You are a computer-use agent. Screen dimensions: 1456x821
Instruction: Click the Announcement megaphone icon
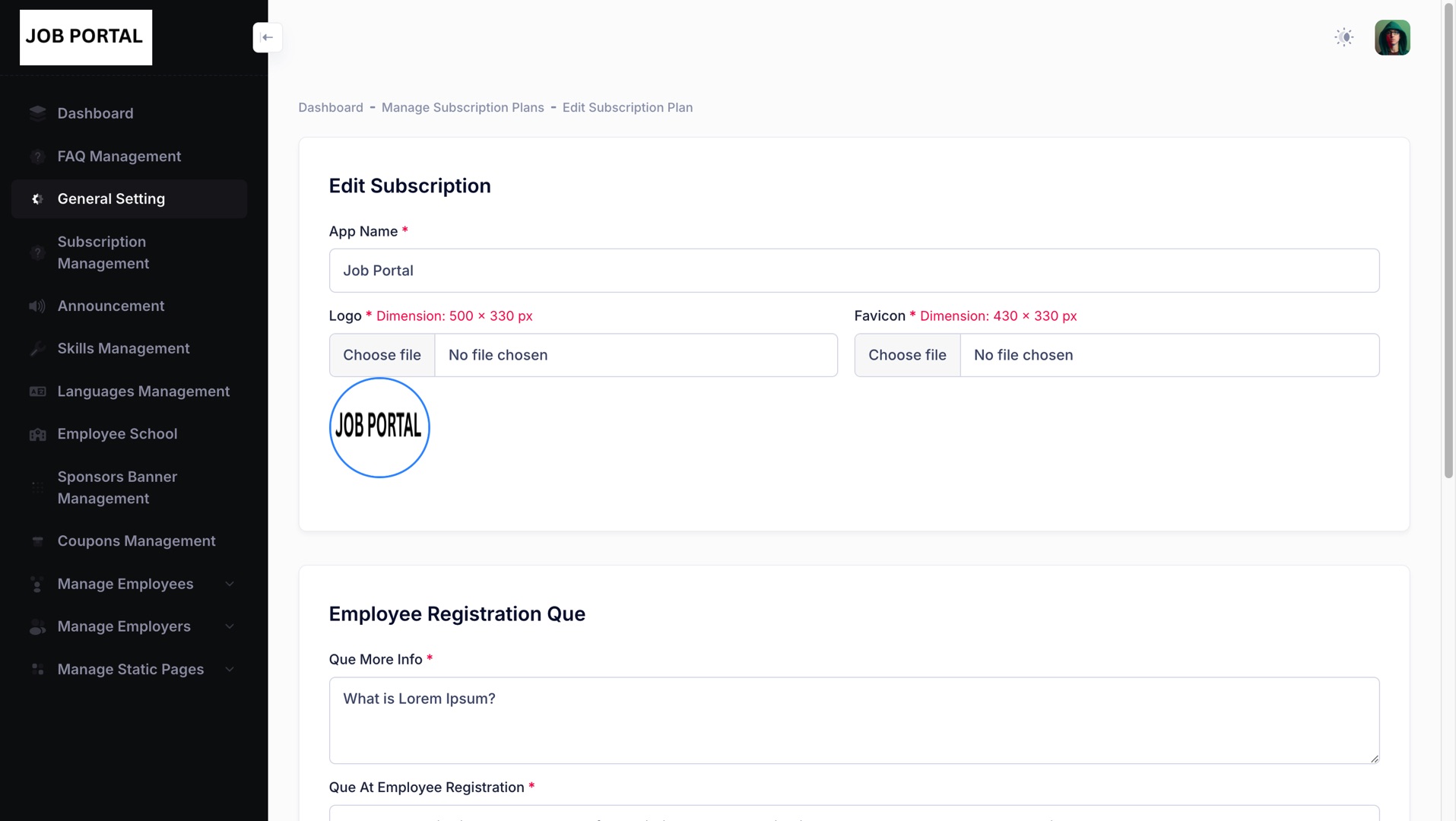37,306
